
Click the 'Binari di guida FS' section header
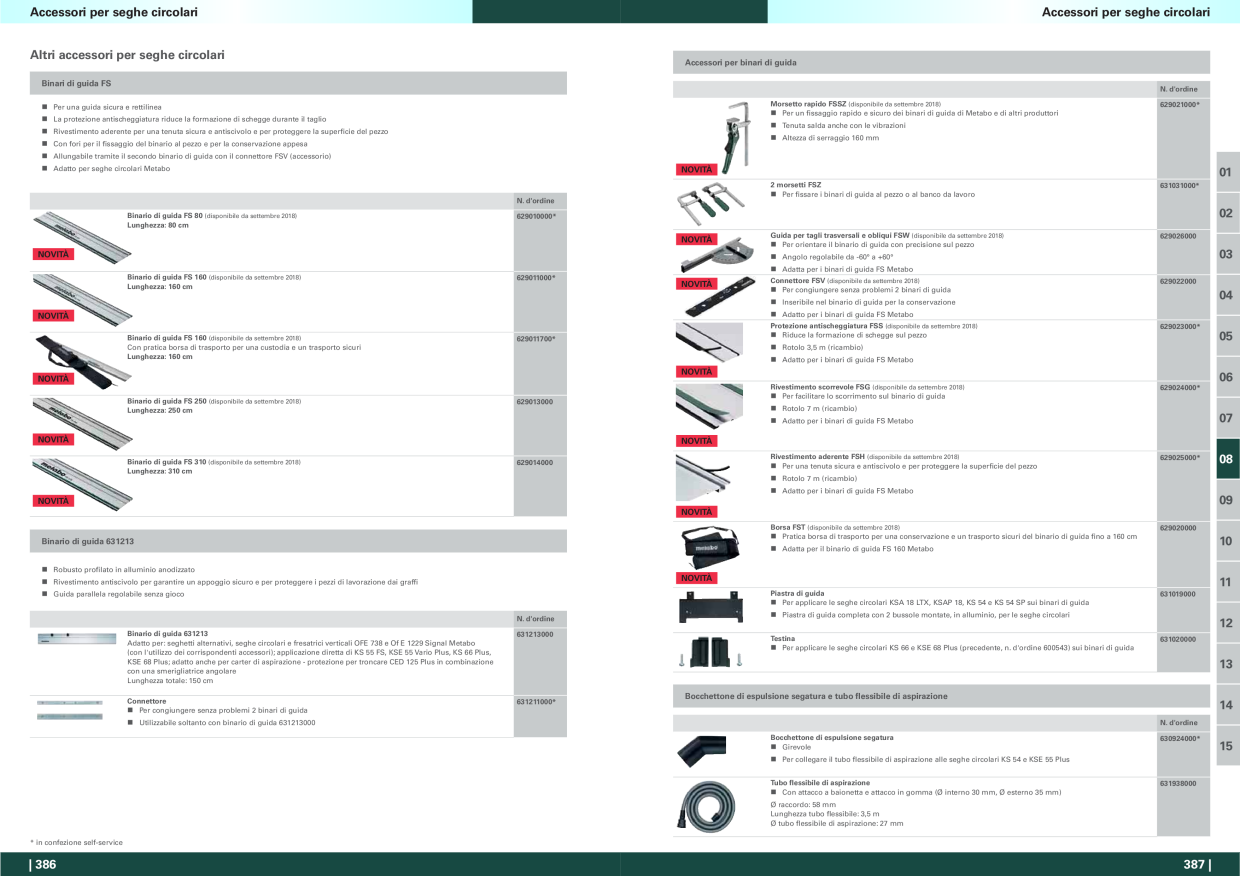tap(299, 83)
